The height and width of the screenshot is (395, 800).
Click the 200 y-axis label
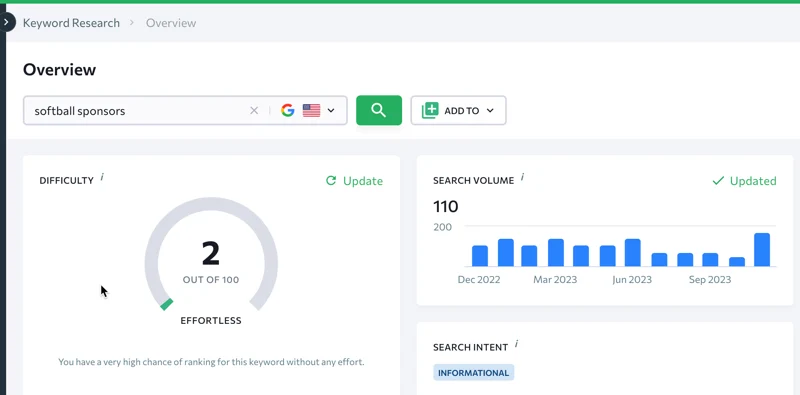click(x=442, y=227)
